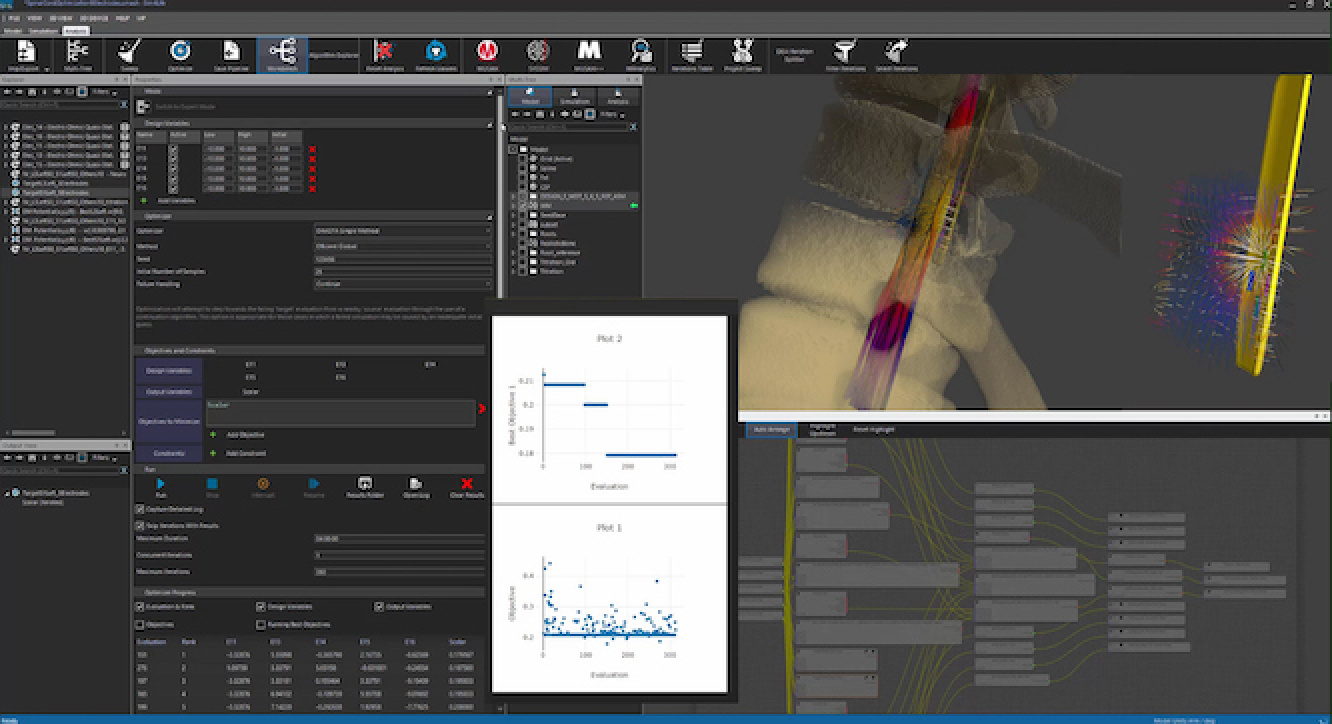The width and height of the screenshot is (1332, 724).
Task: Click the Sweep toolbar icon
Action: coord(128,50)
